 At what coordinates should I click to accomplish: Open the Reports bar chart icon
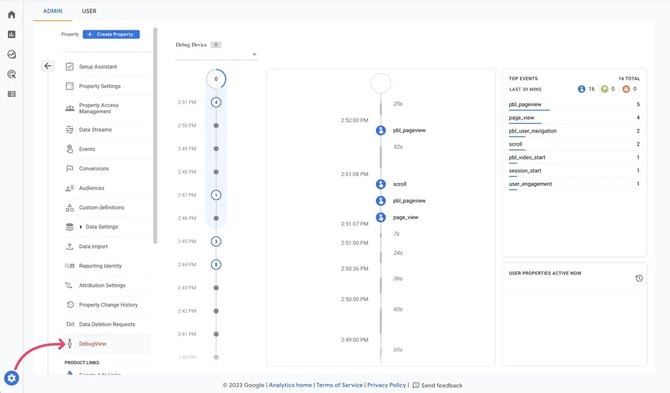tap(12, 34)
